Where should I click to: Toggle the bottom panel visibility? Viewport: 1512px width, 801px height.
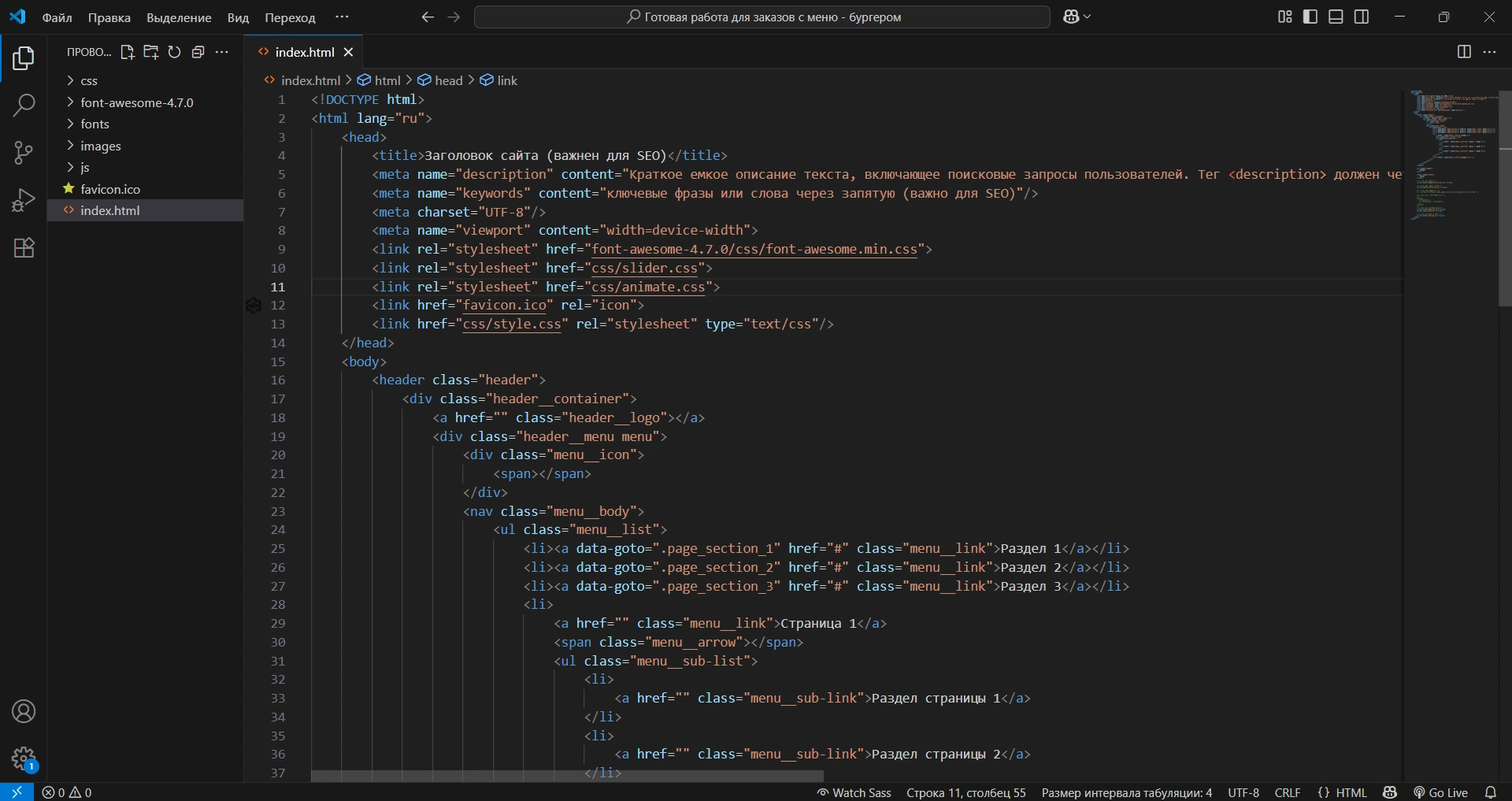[1336, 17]
